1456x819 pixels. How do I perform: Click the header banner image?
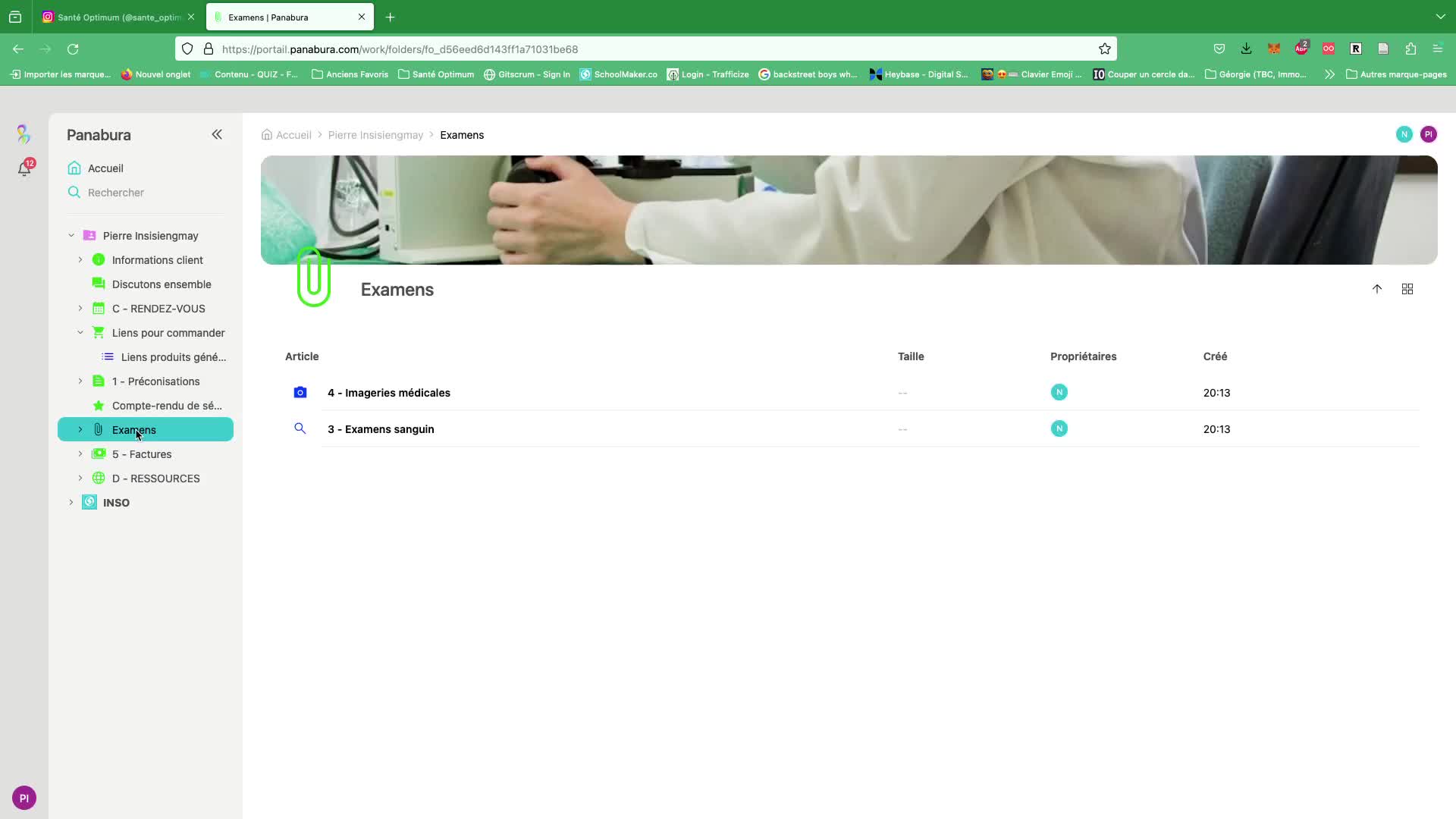point(849,210)
